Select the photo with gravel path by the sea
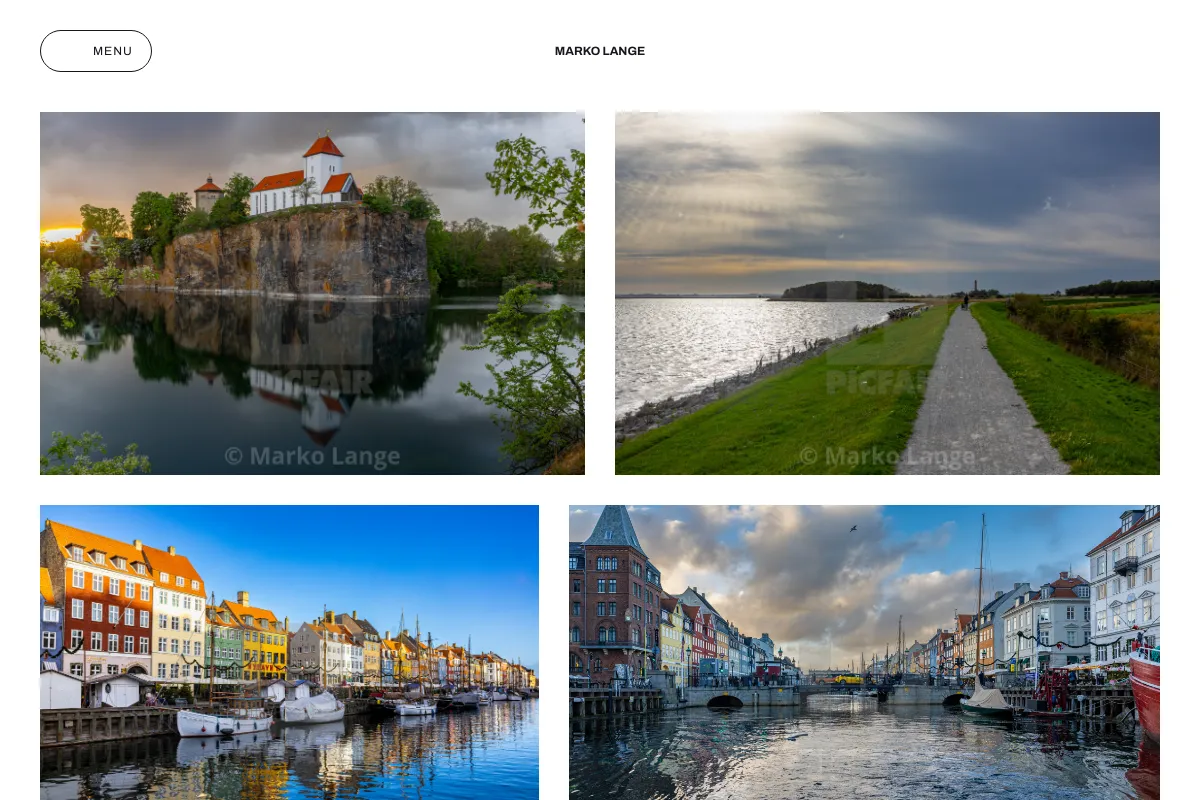This screenshot has width=1200, height=800. (x=887, y=293)
